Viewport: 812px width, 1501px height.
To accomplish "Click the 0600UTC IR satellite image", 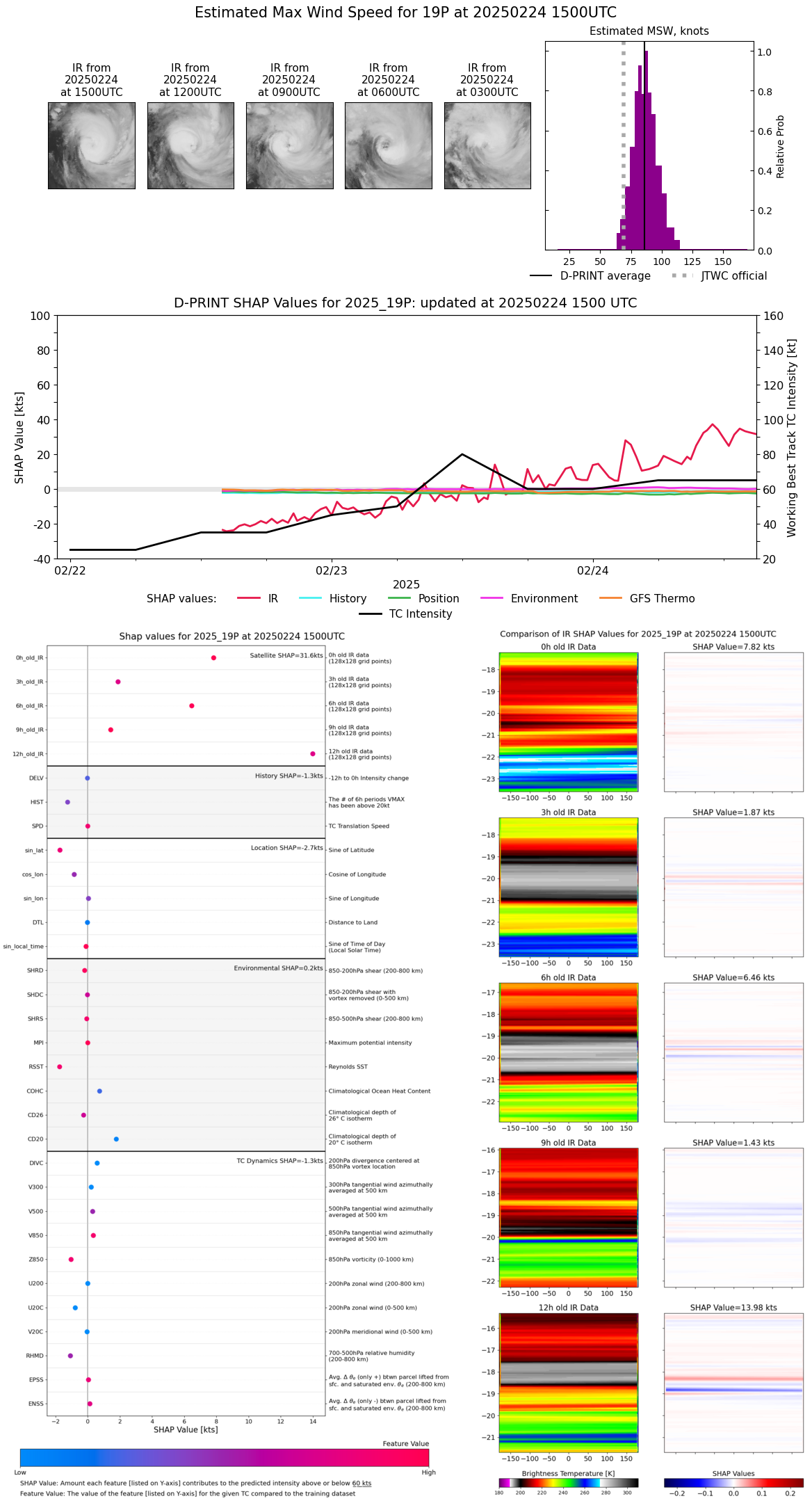I will (388, 145).
